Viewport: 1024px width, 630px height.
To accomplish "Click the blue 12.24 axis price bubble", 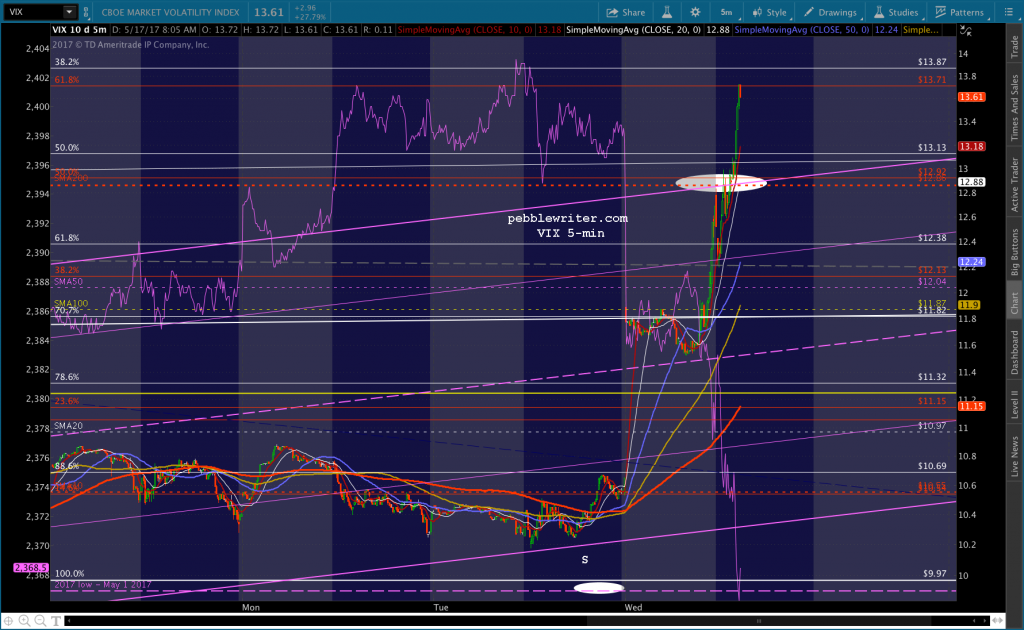I will (971, 262).
